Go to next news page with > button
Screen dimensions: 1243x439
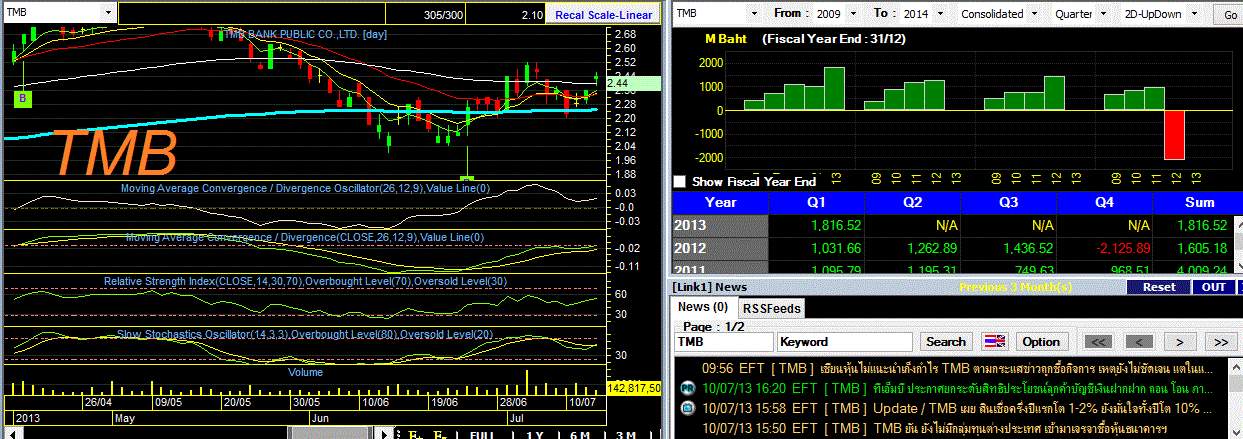point(1180,342)
